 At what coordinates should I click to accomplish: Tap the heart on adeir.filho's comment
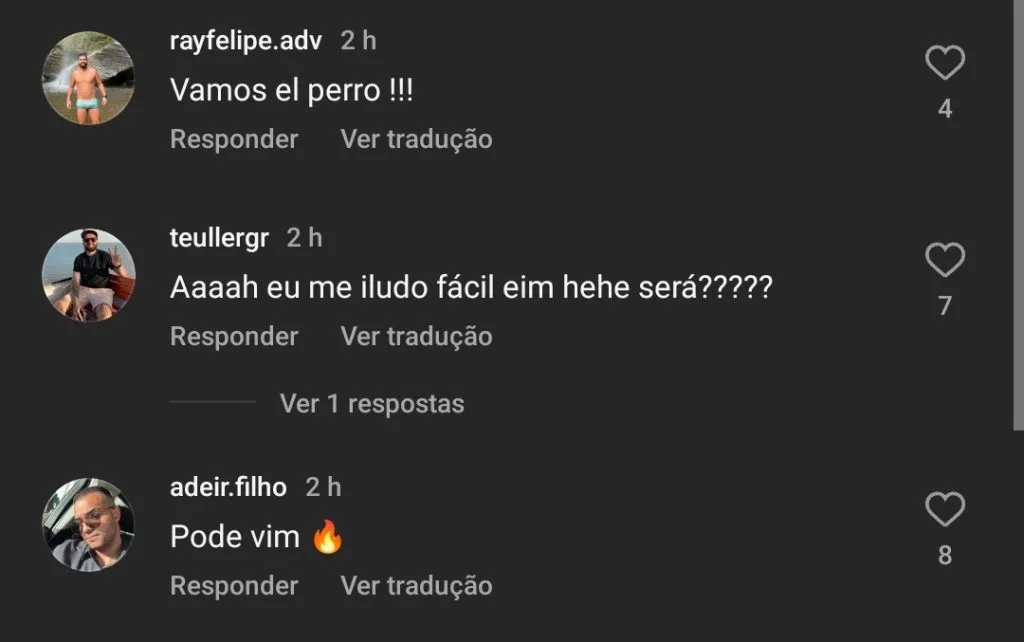click(x=944, y=510)
